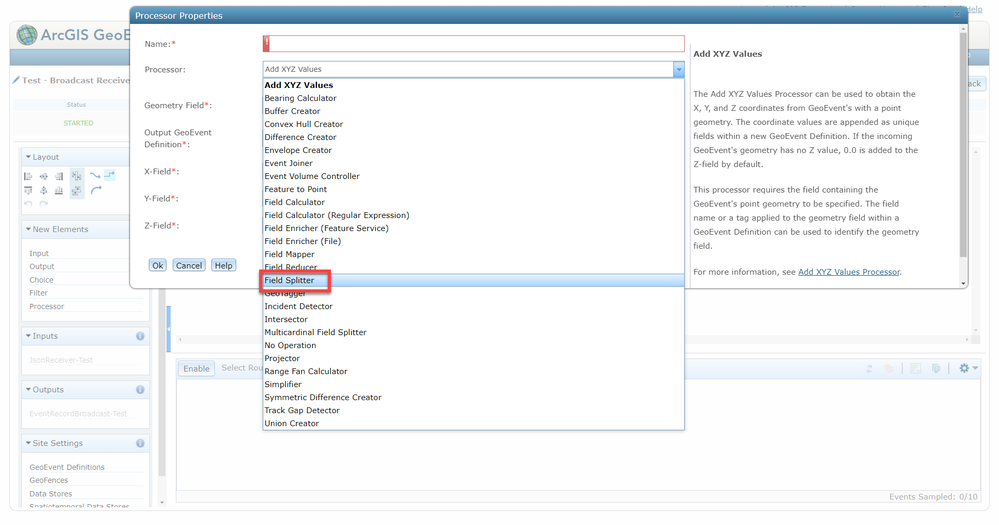
Task: Toggle the Enable button in sampler
Action: (x=196, y=368)
